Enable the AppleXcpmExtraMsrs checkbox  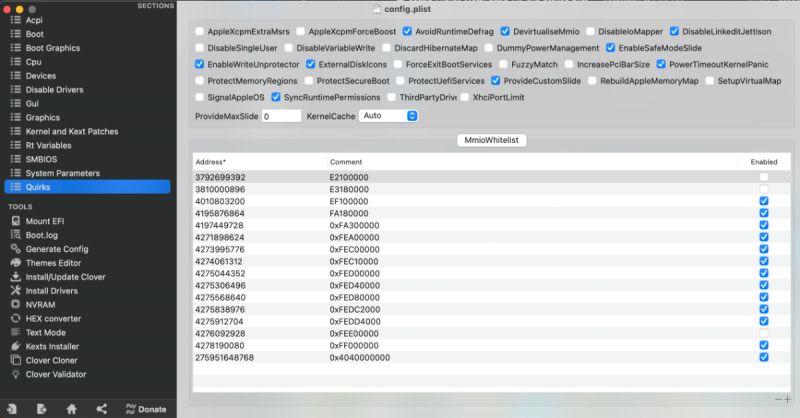(199, 32)
